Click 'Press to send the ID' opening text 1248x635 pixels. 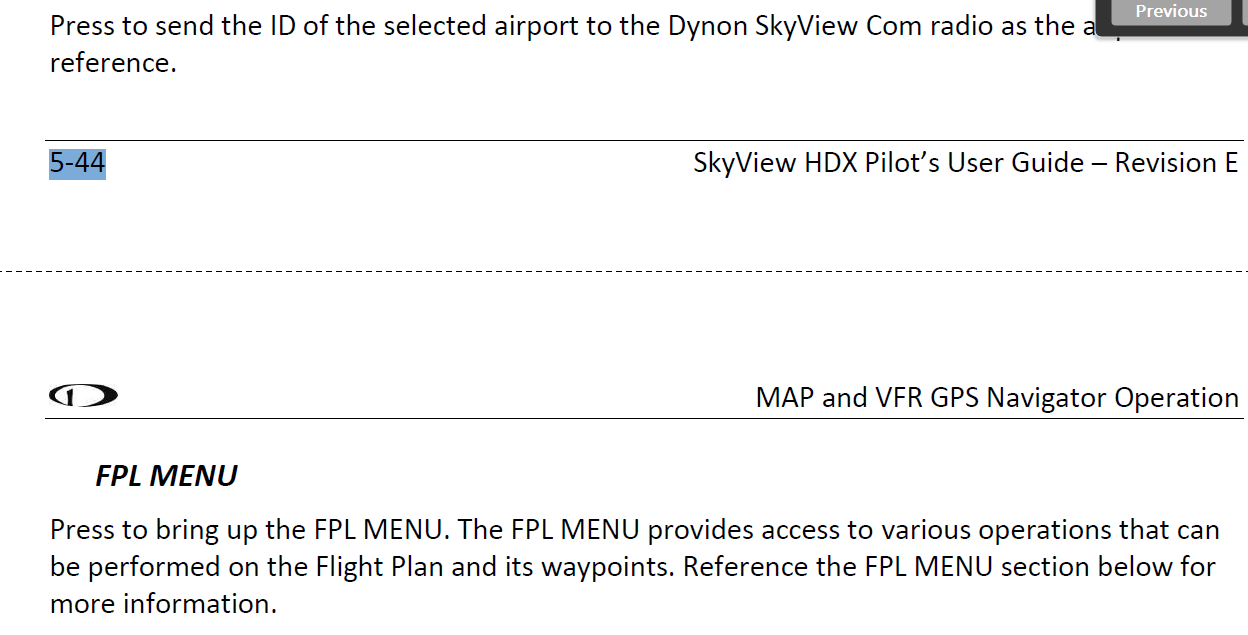click(x=172, y=25)
